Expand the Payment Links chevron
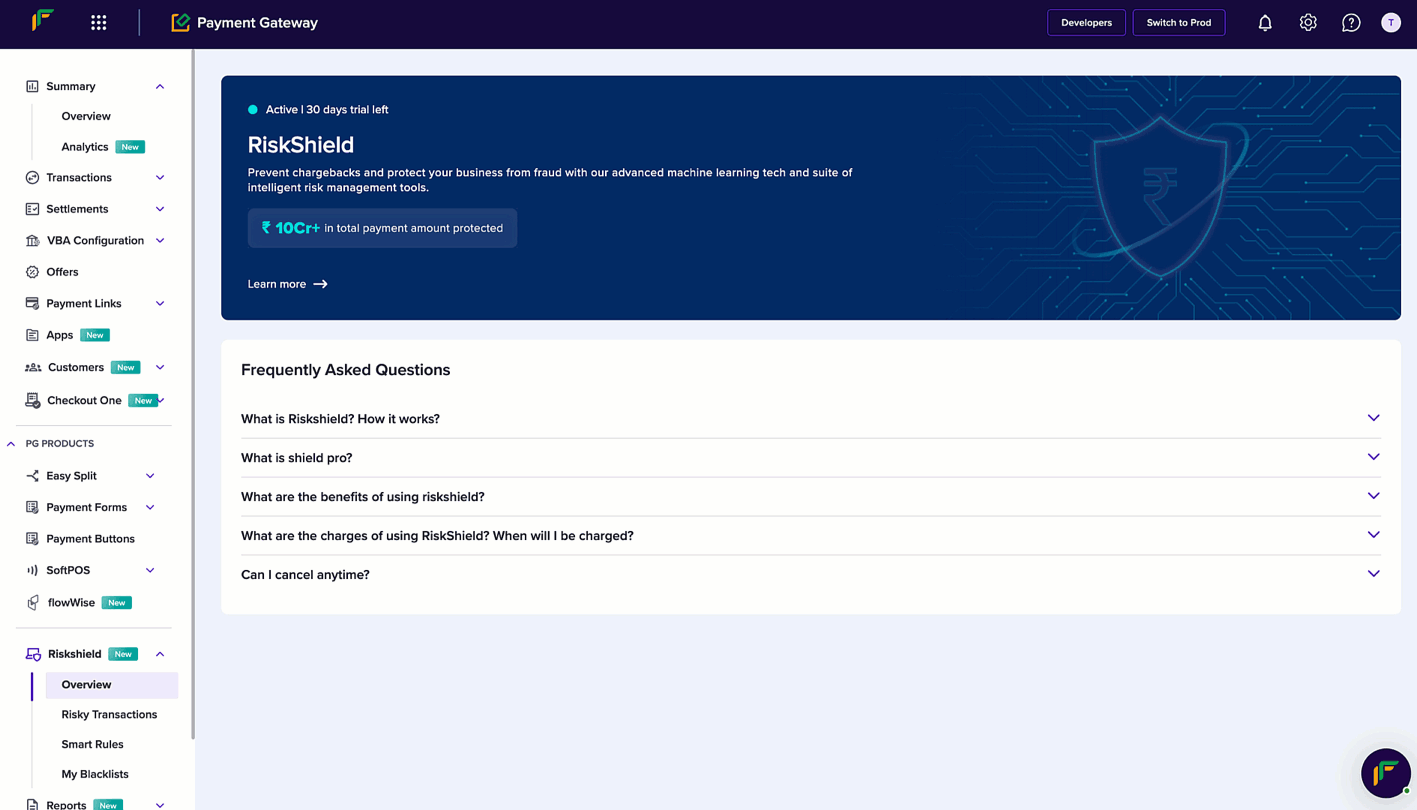 click(x=160, y=303)
